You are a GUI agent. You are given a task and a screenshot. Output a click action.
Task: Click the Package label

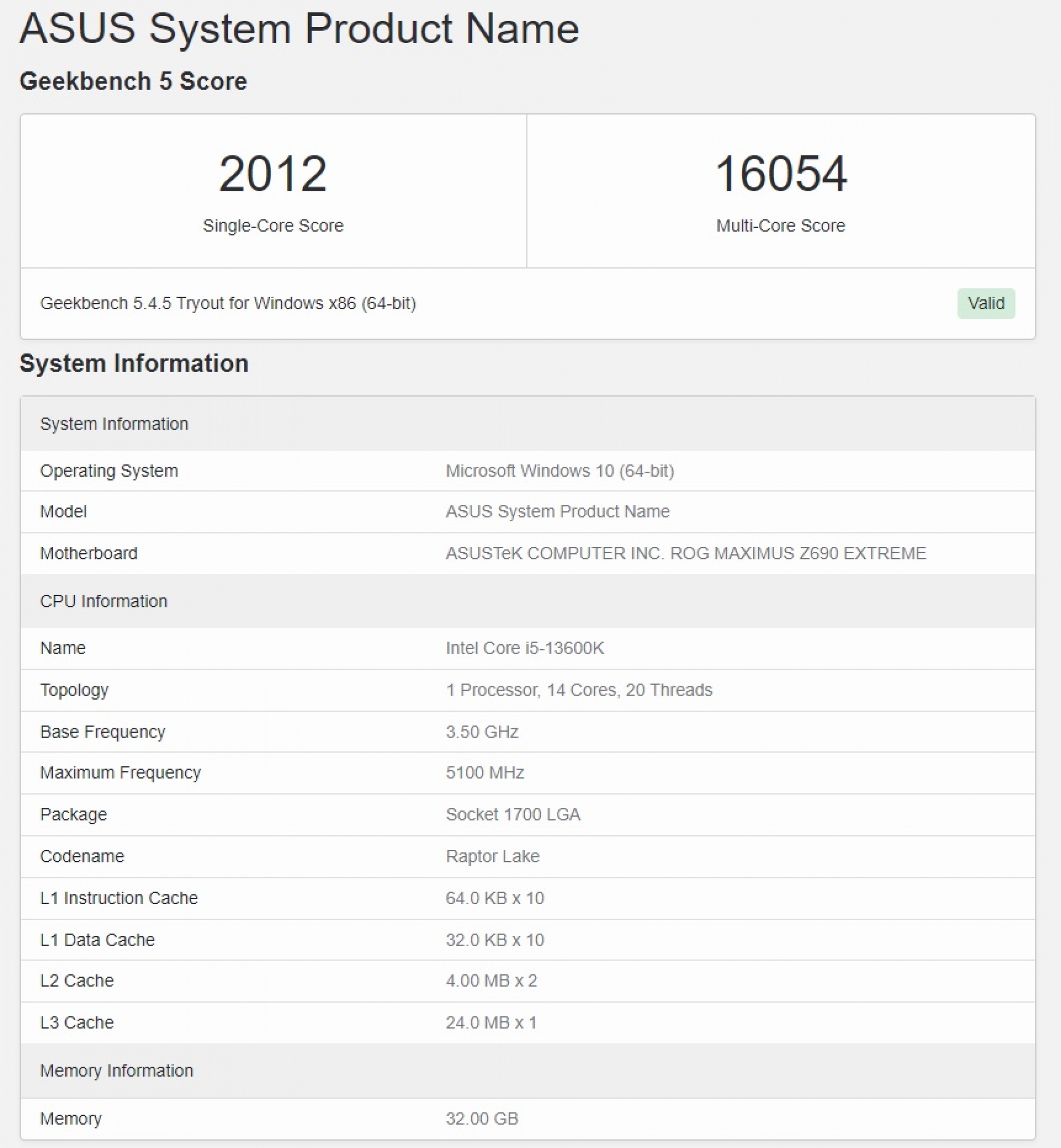74,815
